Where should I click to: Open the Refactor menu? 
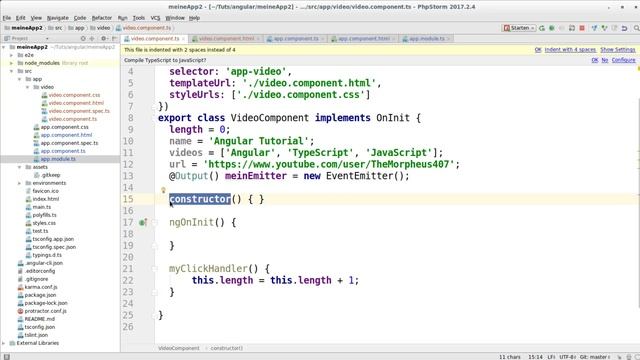102,18
